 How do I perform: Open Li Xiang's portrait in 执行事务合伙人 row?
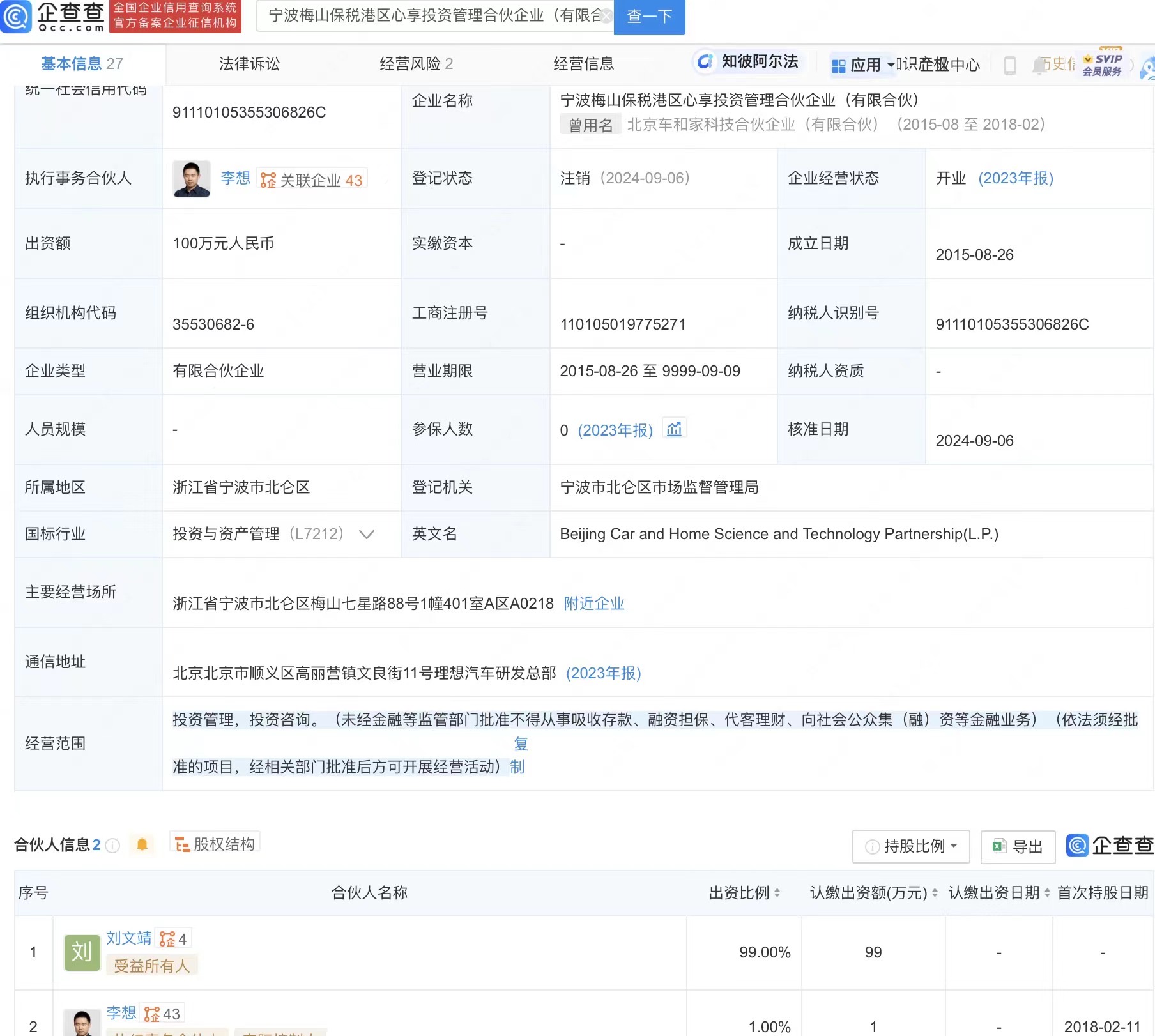pos(191,178)
